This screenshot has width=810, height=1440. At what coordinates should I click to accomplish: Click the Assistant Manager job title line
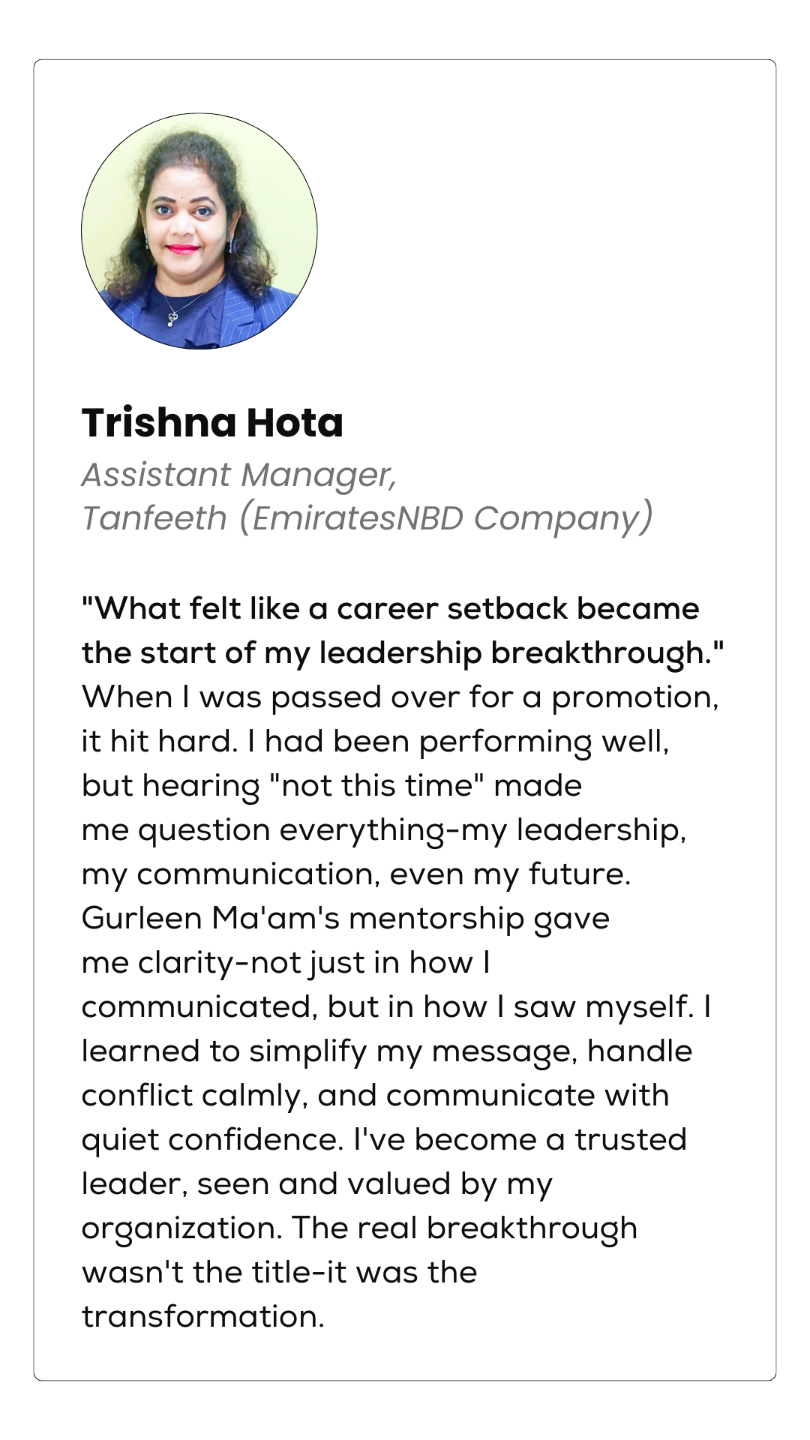(239, 475)
